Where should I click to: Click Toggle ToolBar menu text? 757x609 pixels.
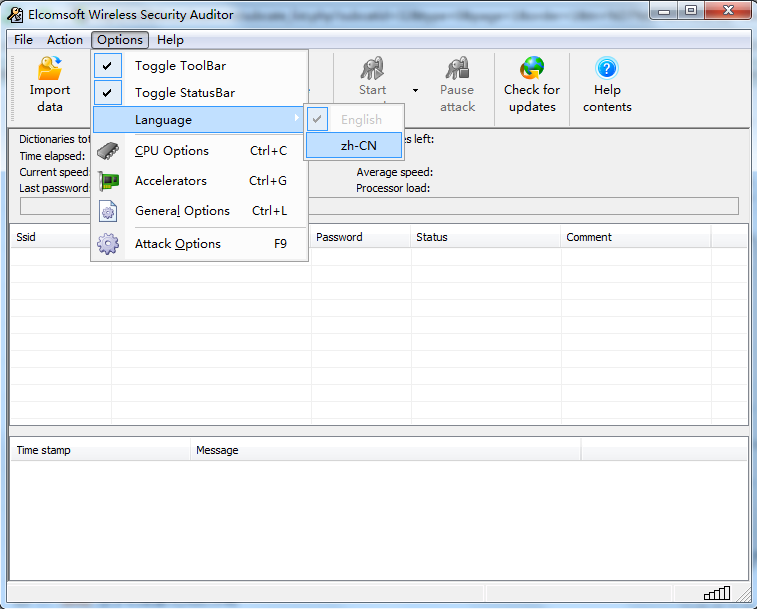pos(181,66)
